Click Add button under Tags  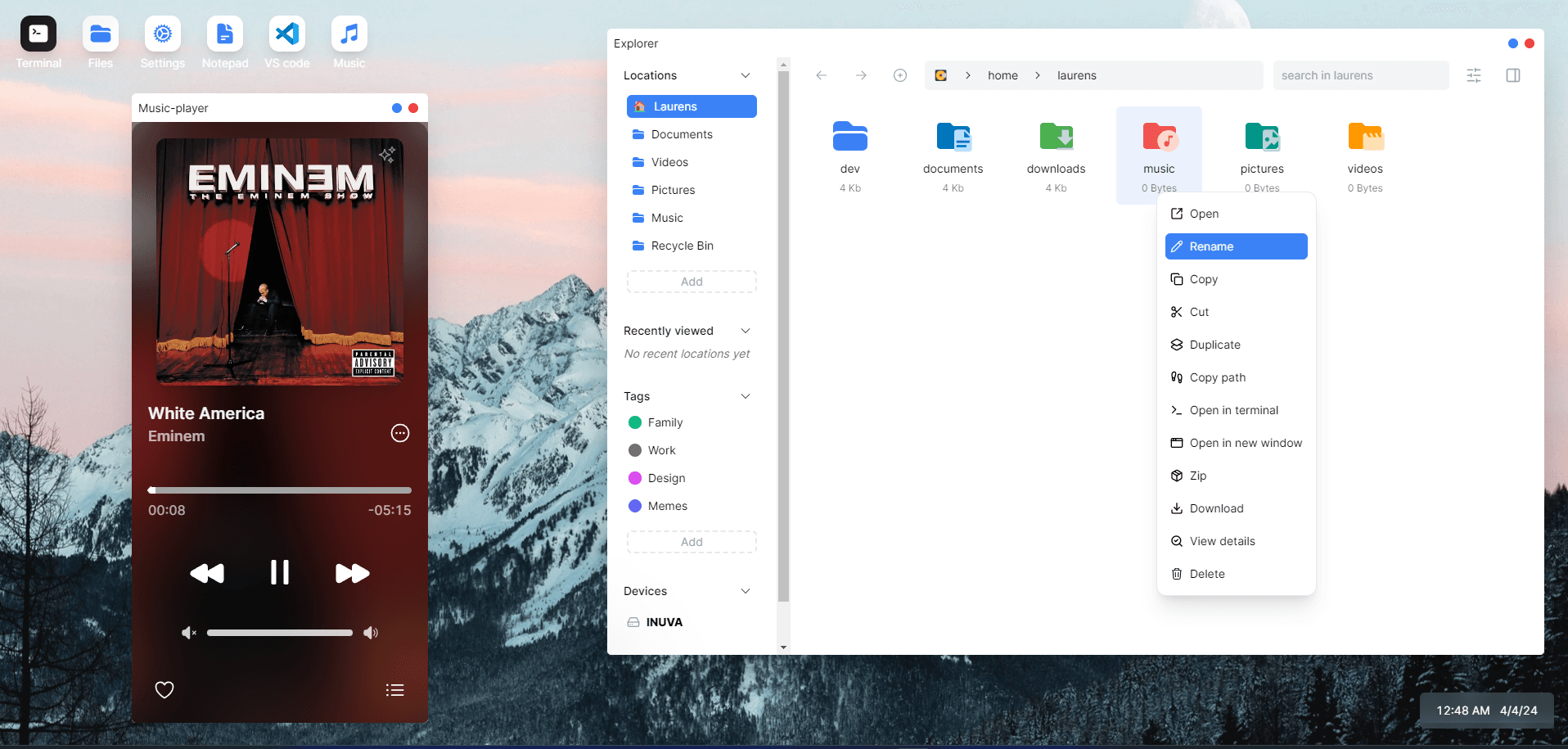pos(692,542)
